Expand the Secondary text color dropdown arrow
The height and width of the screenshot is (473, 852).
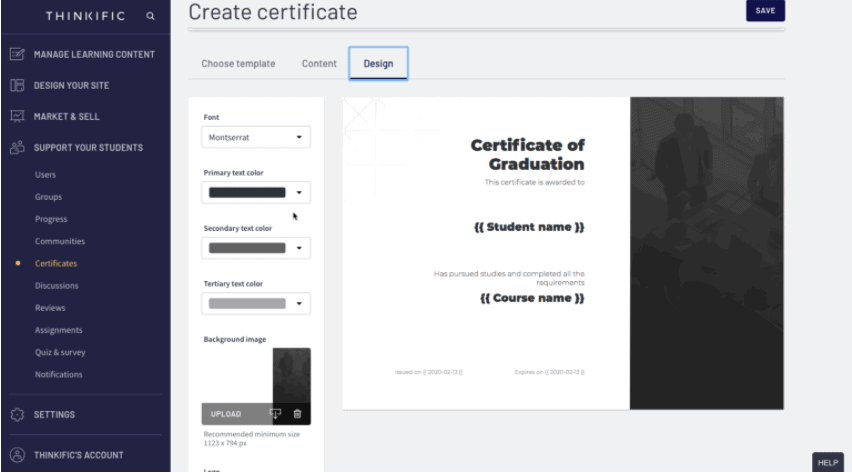[299, 248]
